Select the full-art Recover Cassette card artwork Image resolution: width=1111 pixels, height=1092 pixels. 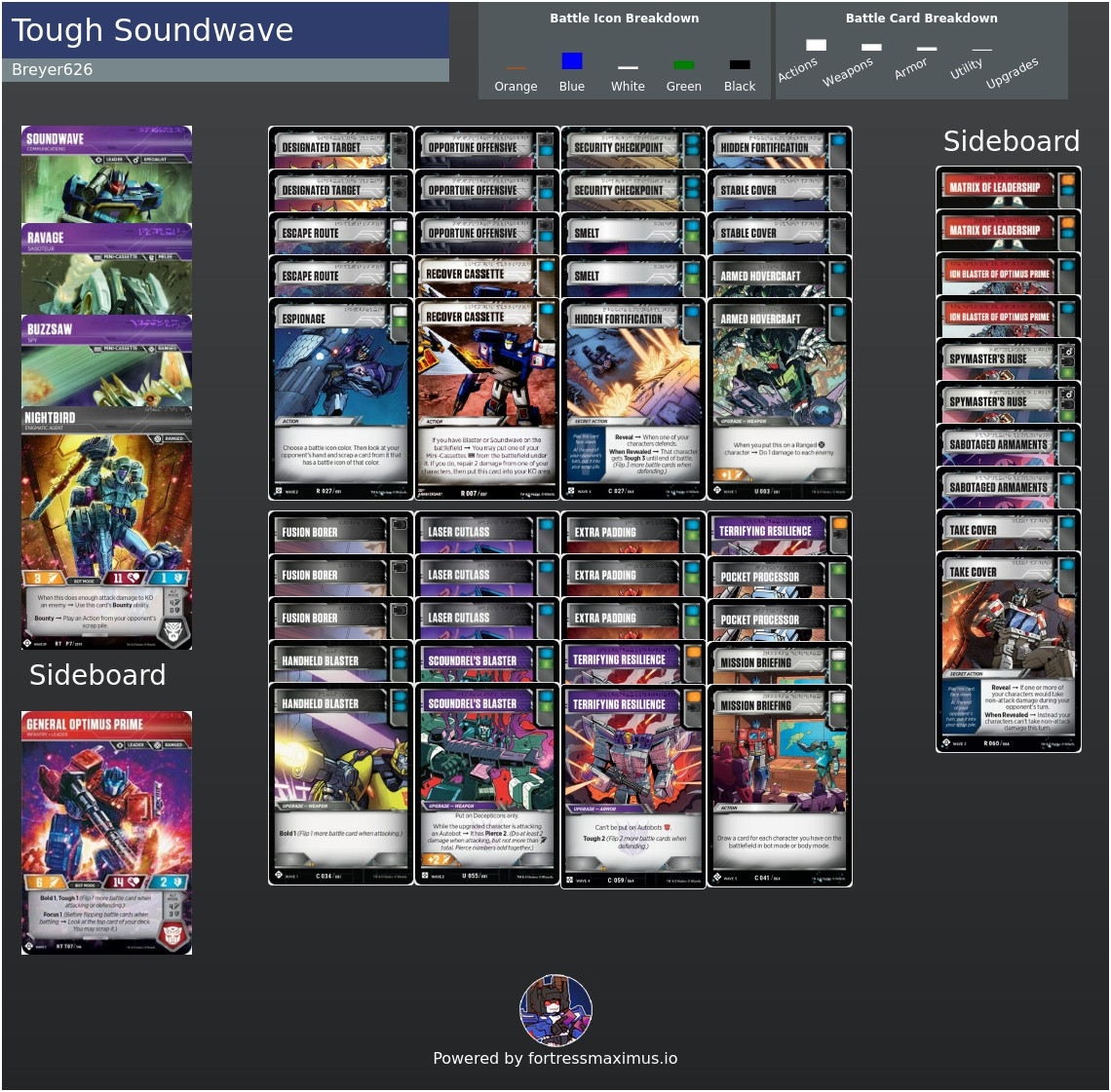[x=486, y=372]
